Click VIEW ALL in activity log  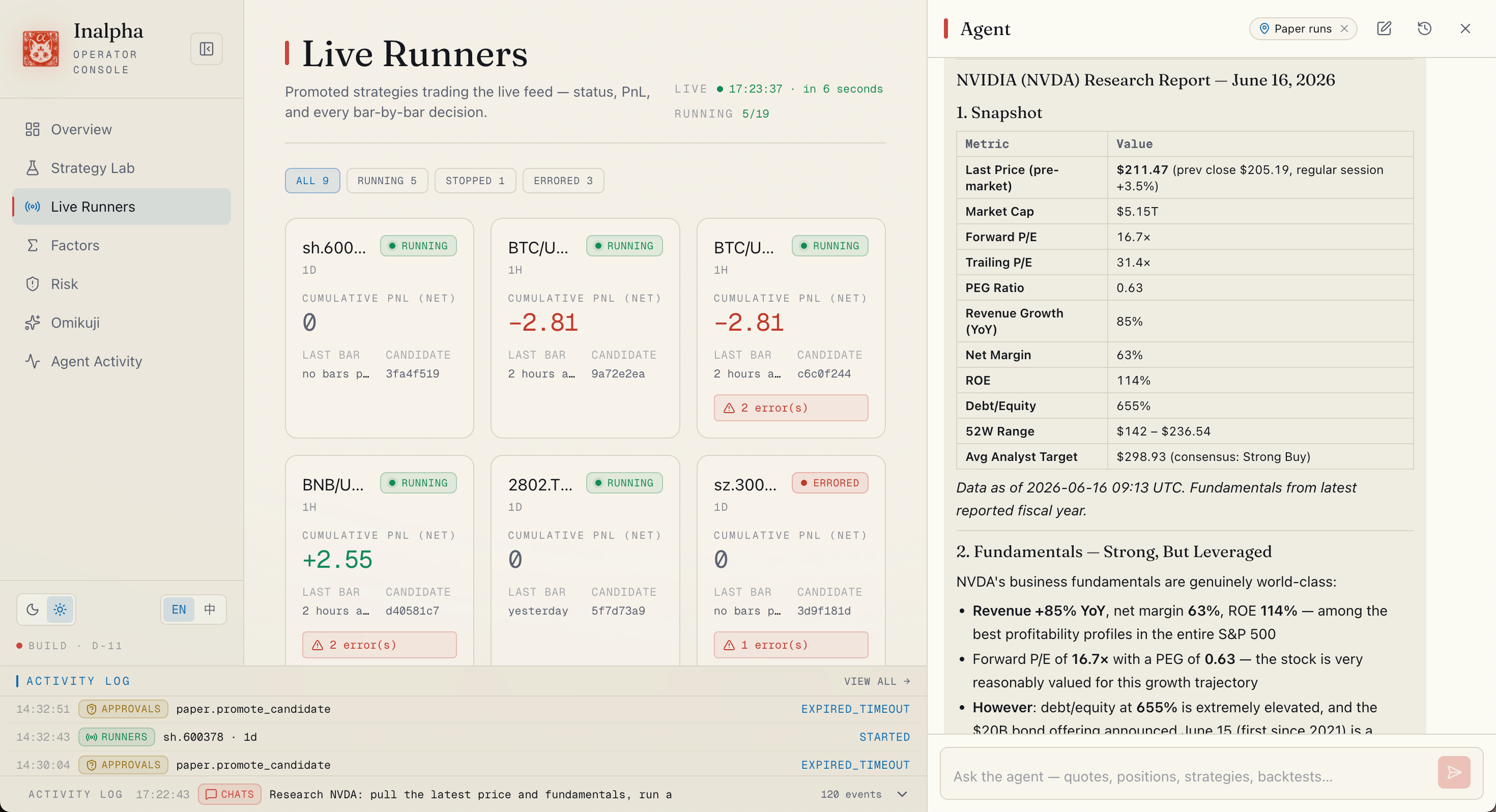click(877, 681)
